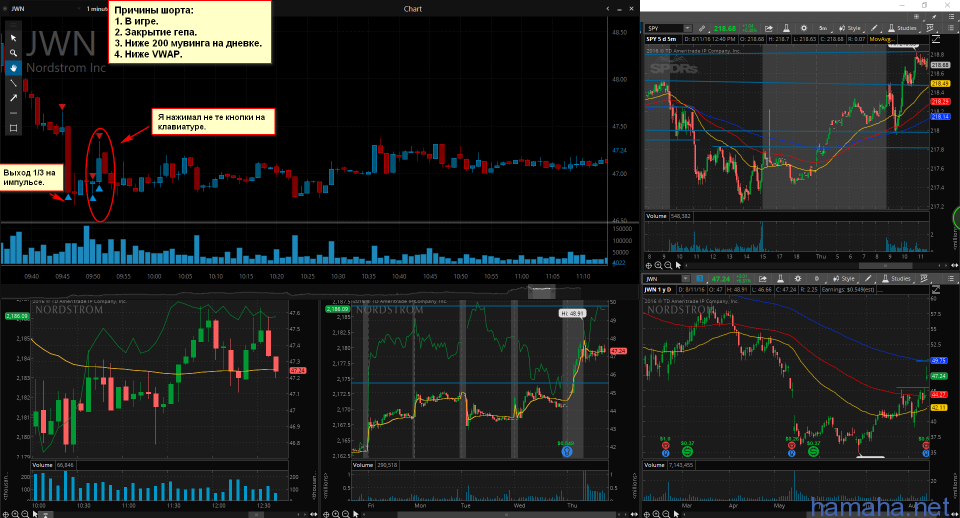The height and width of the screenshot is (518, 960).
Task: Select the horizontal line drawing tool
Action: click(x=13, y=113)
